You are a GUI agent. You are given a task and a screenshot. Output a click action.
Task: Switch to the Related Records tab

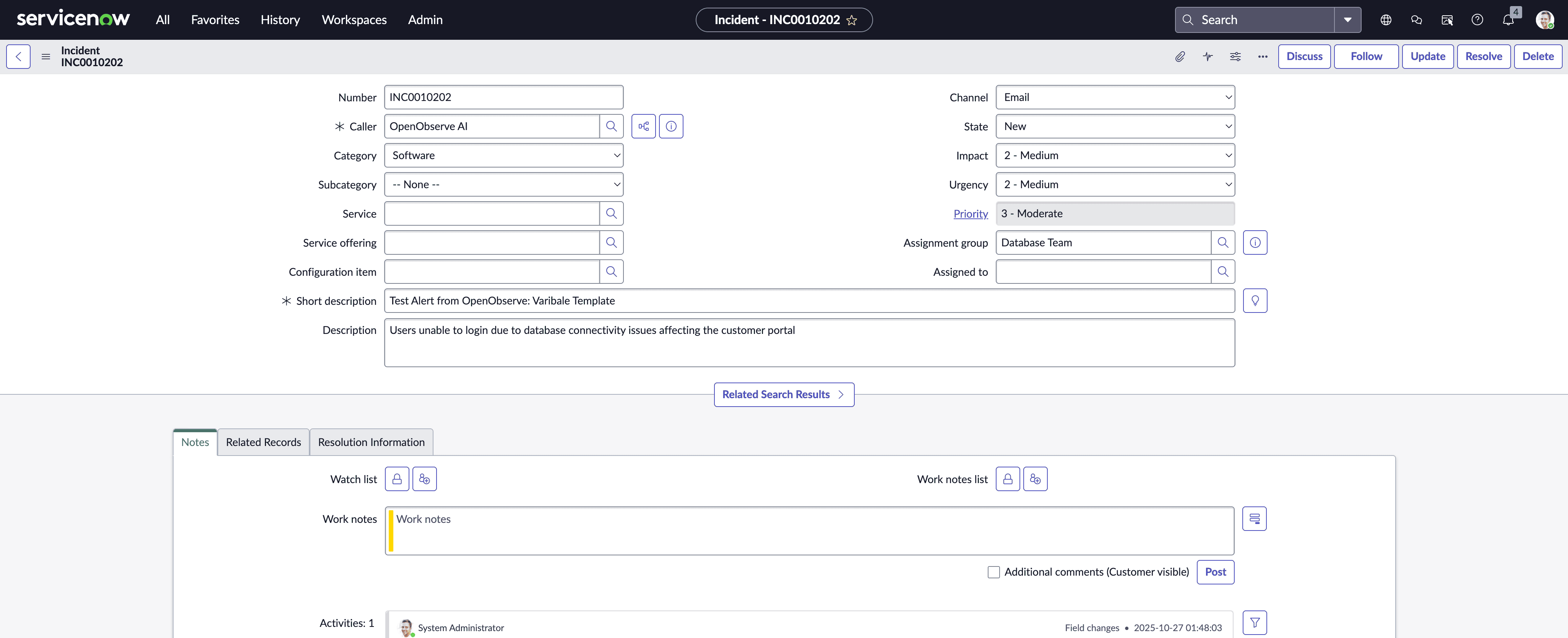264,442
